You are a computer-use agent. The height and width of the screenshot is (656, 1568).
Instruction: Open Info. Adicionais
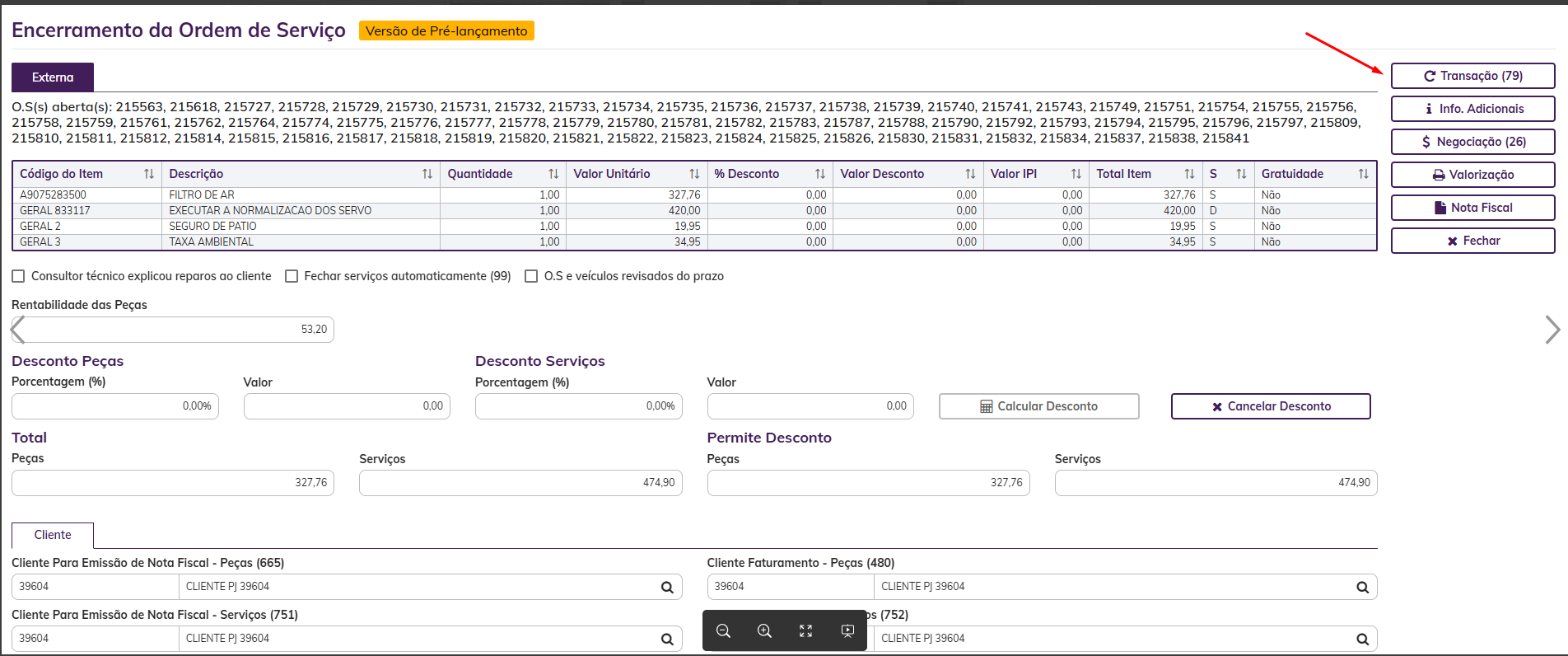1473,109
